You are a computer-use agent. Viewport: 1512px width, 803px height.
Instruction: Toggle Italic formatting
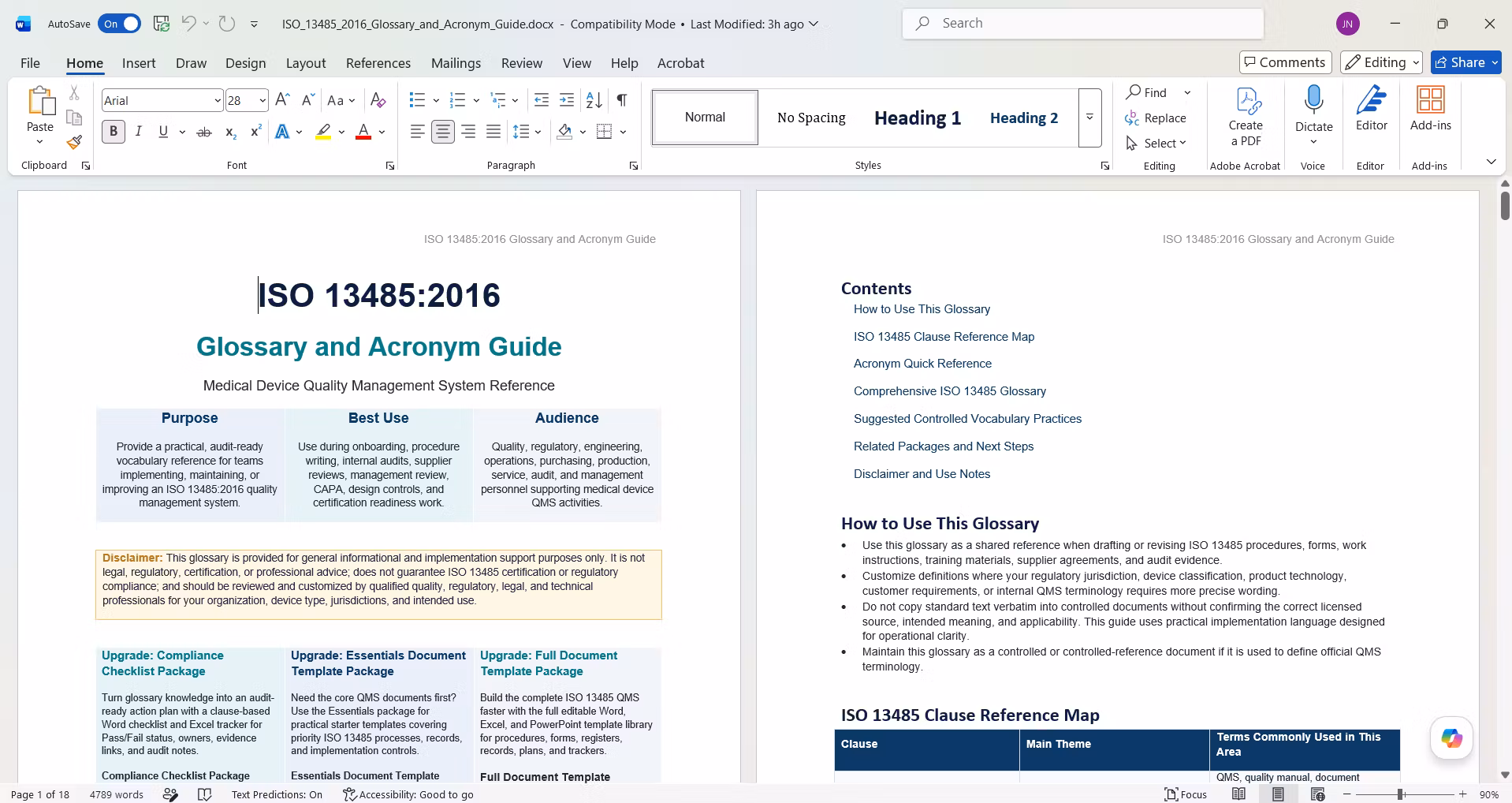pyautogui.click(x=139, y=132)
